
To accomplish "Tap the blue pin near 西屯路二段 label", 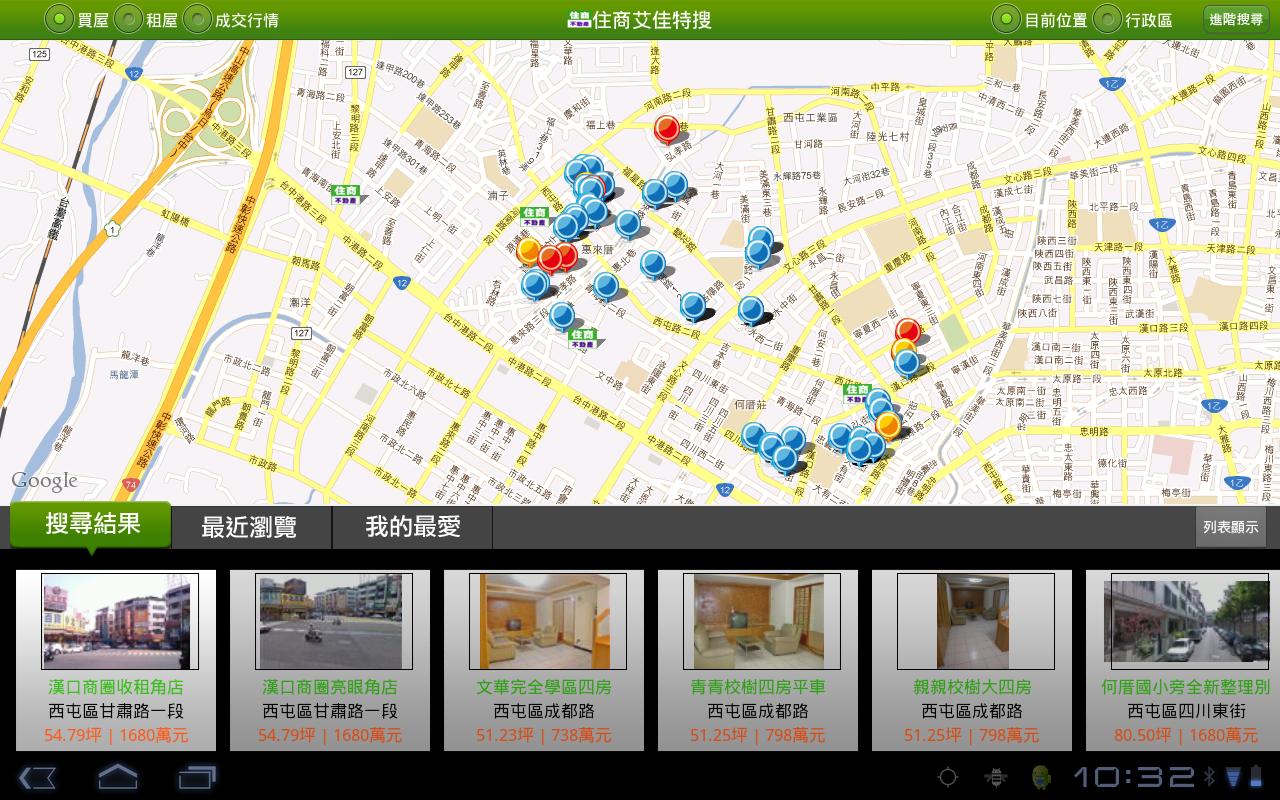I will (x=692, y=305).
